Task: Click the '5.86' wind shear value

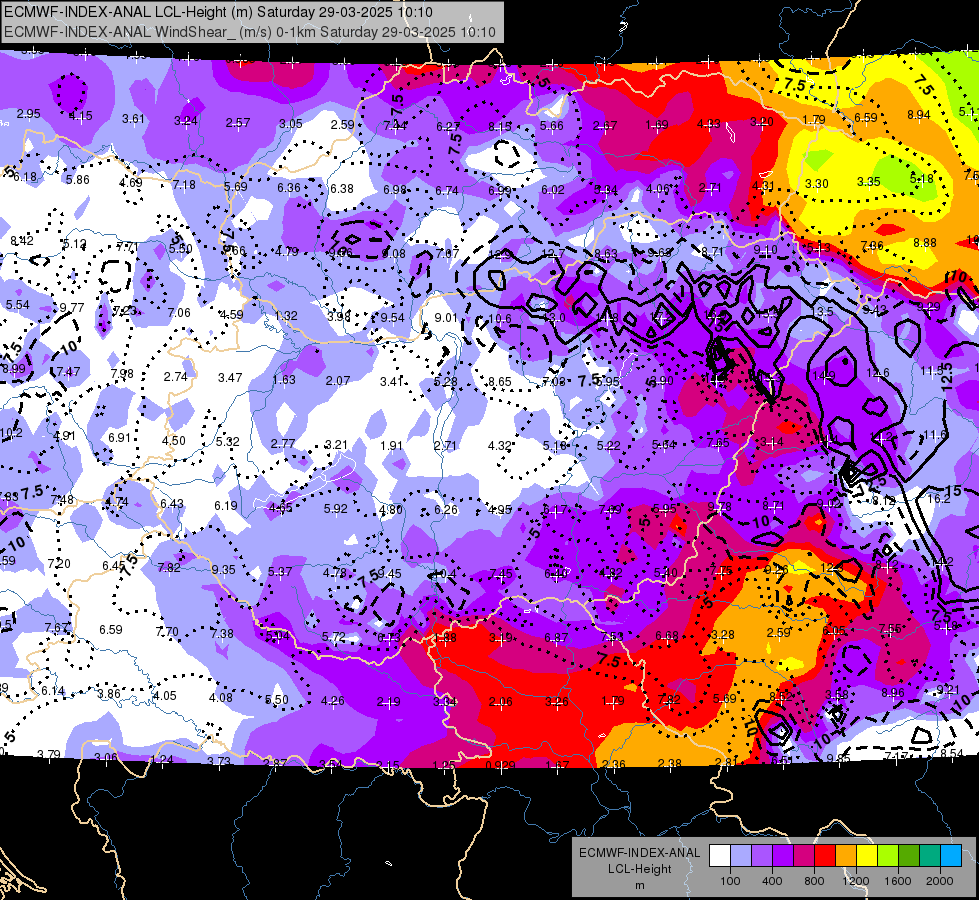Action: (77, 180)
